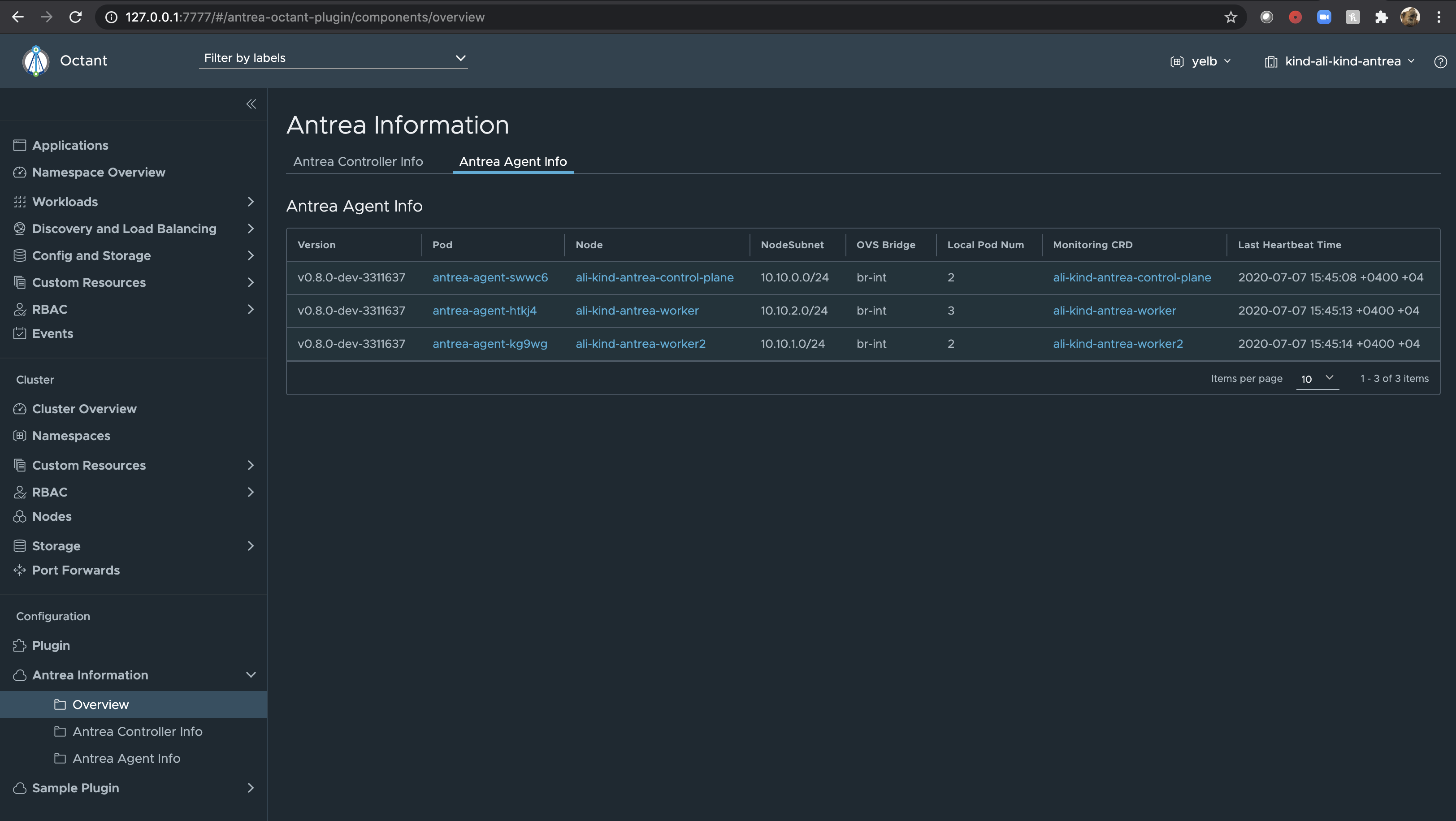Expand Discovery and Load Balancing
The height and width of the screenshot is (821, 1456).
[251, 228]
